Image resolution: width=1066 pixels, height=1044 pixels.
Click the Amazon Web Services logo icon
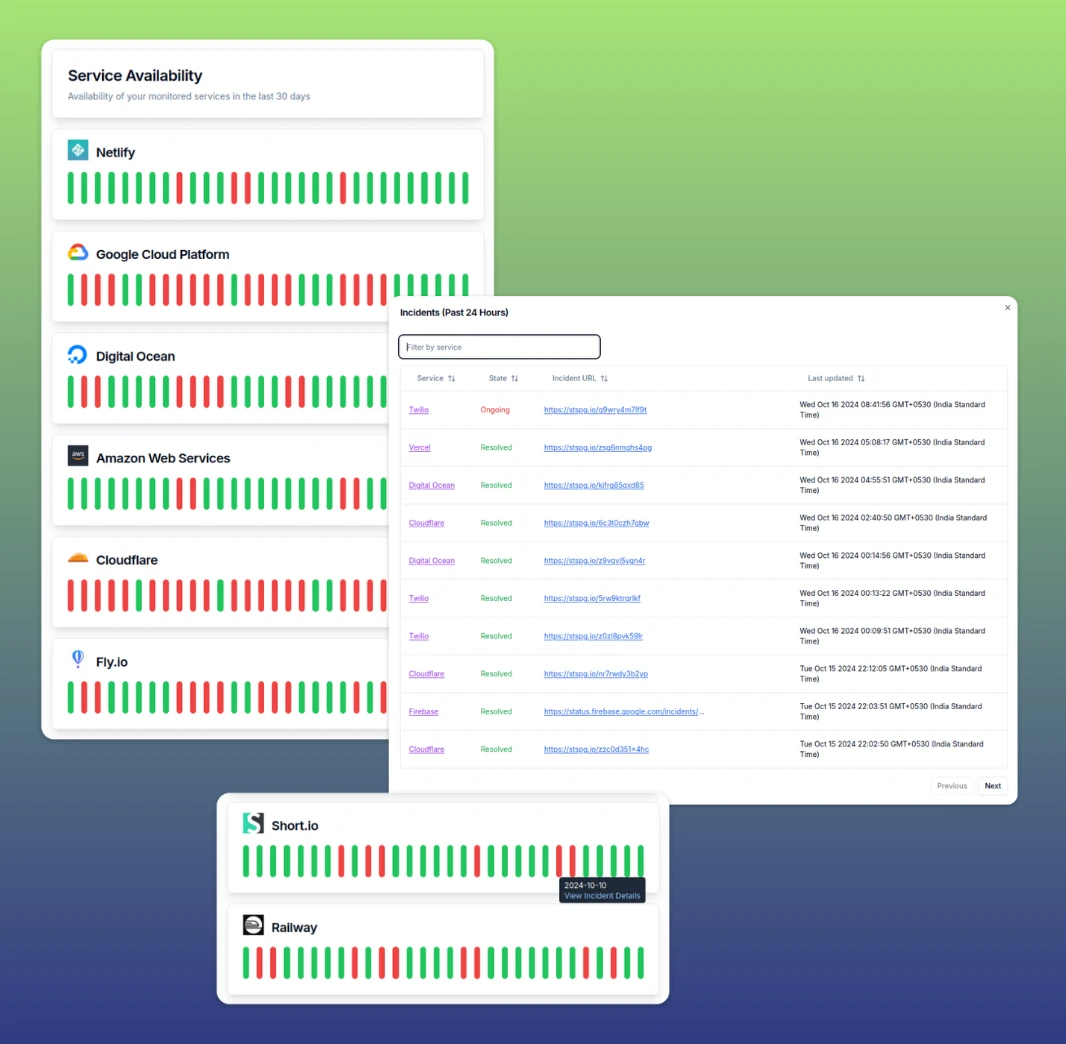click(x=78, y=456)
